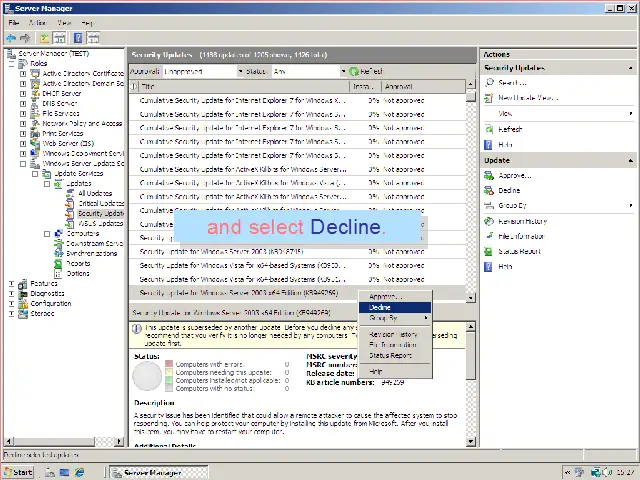The height and width of the screenshot is (480, 640).
Task: Click the Status Report icon
Action: point(489,251)
